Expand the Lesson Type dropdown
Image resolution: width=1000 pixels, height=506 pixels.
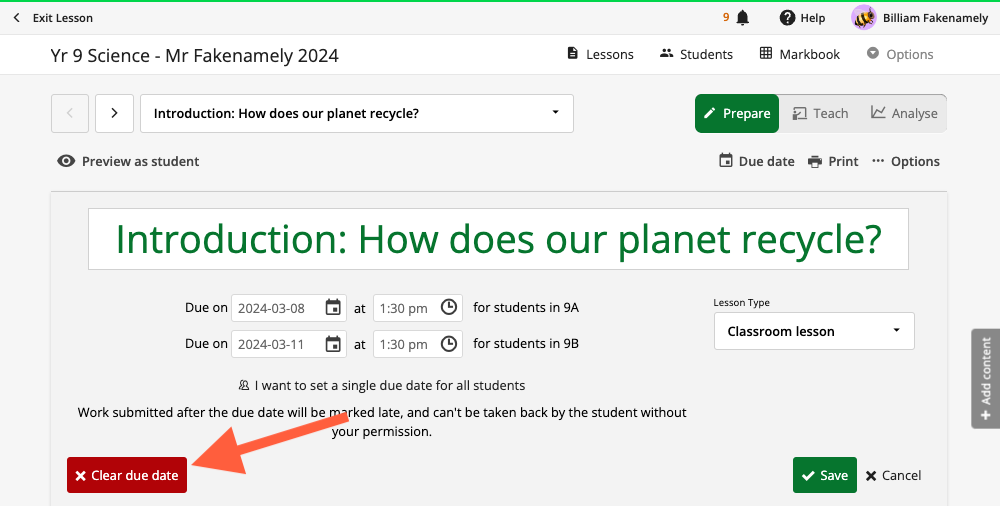[x=814, y=331]
